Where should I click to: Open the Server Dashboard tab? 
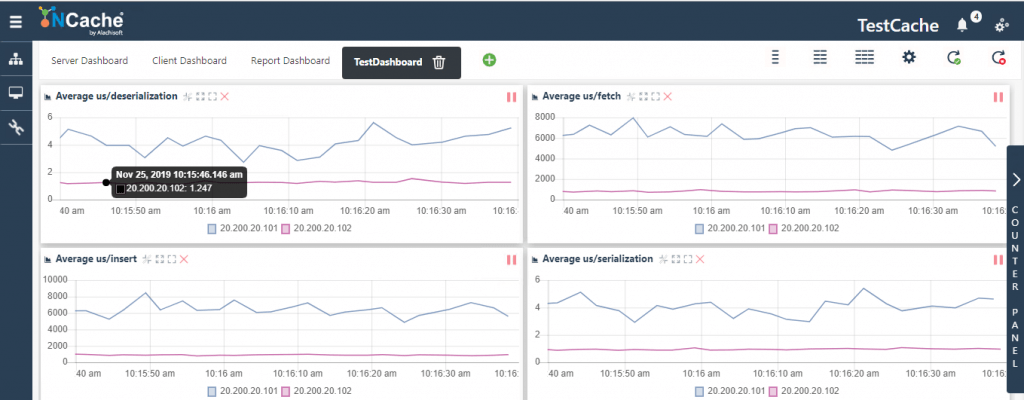[89, 61]
